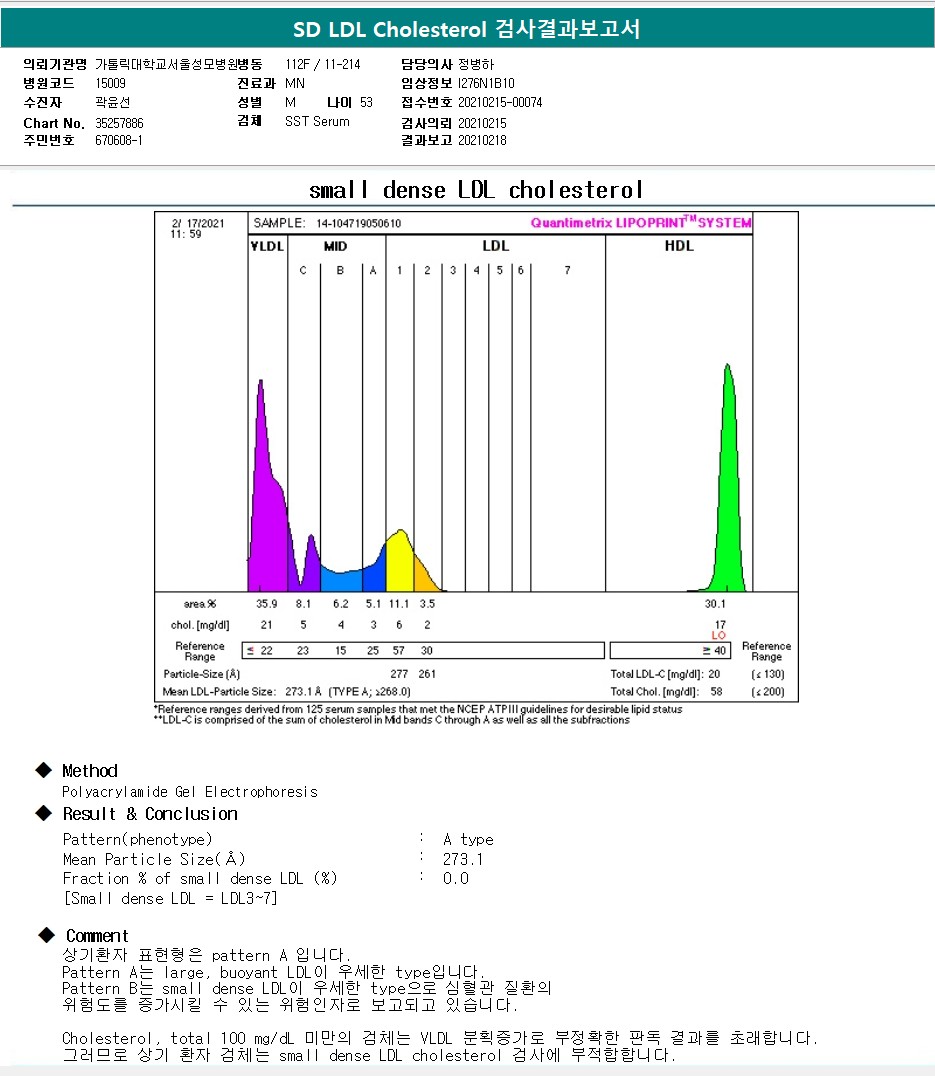Select MID C area % '8.1'
Screen dimensions: 935x1076
(x=303, y=604)
